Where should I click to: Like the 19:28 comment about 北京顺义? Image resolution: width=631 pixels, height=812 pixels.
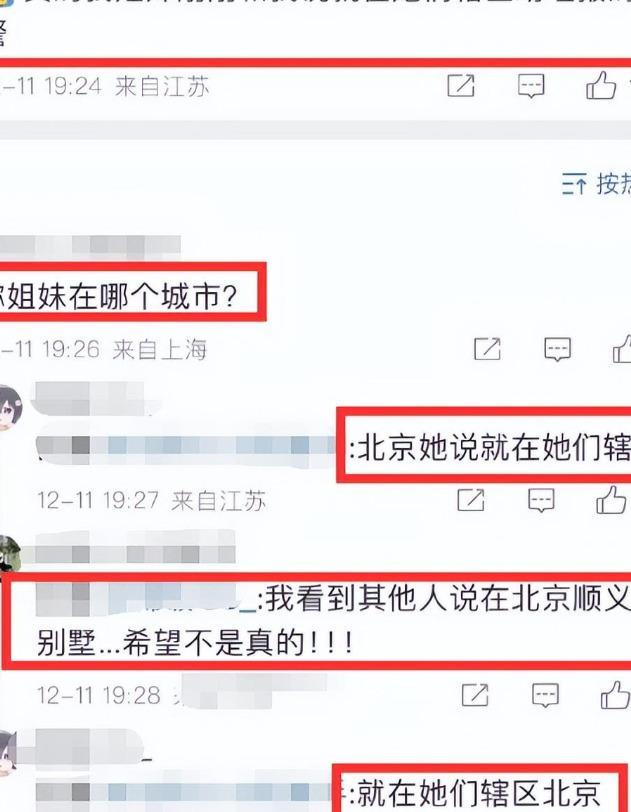[615, 695]
